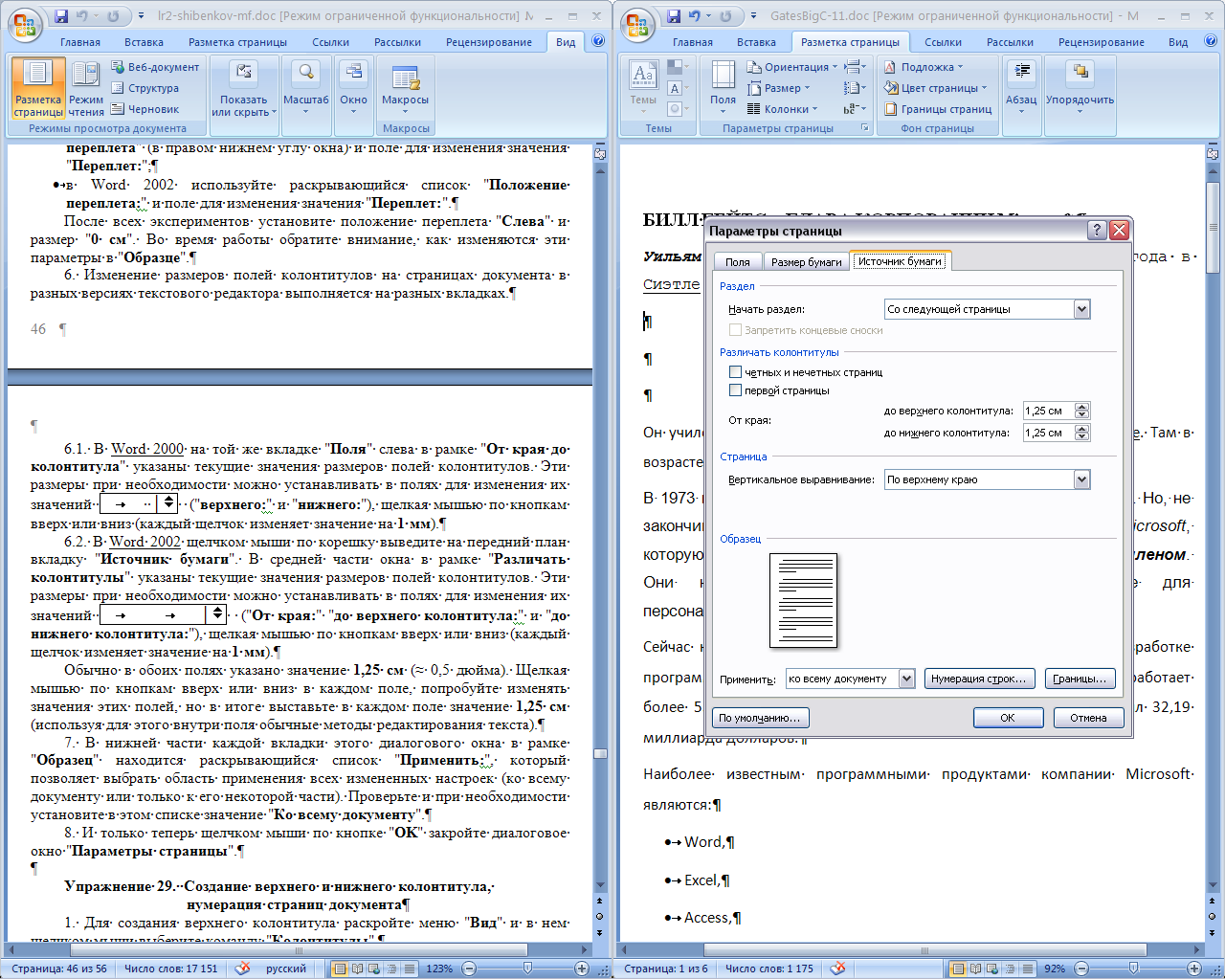Screen dimensions: 1225x980
Task: Click 'Границы...' button in dialog
Action: click(x=1080, y=679)
